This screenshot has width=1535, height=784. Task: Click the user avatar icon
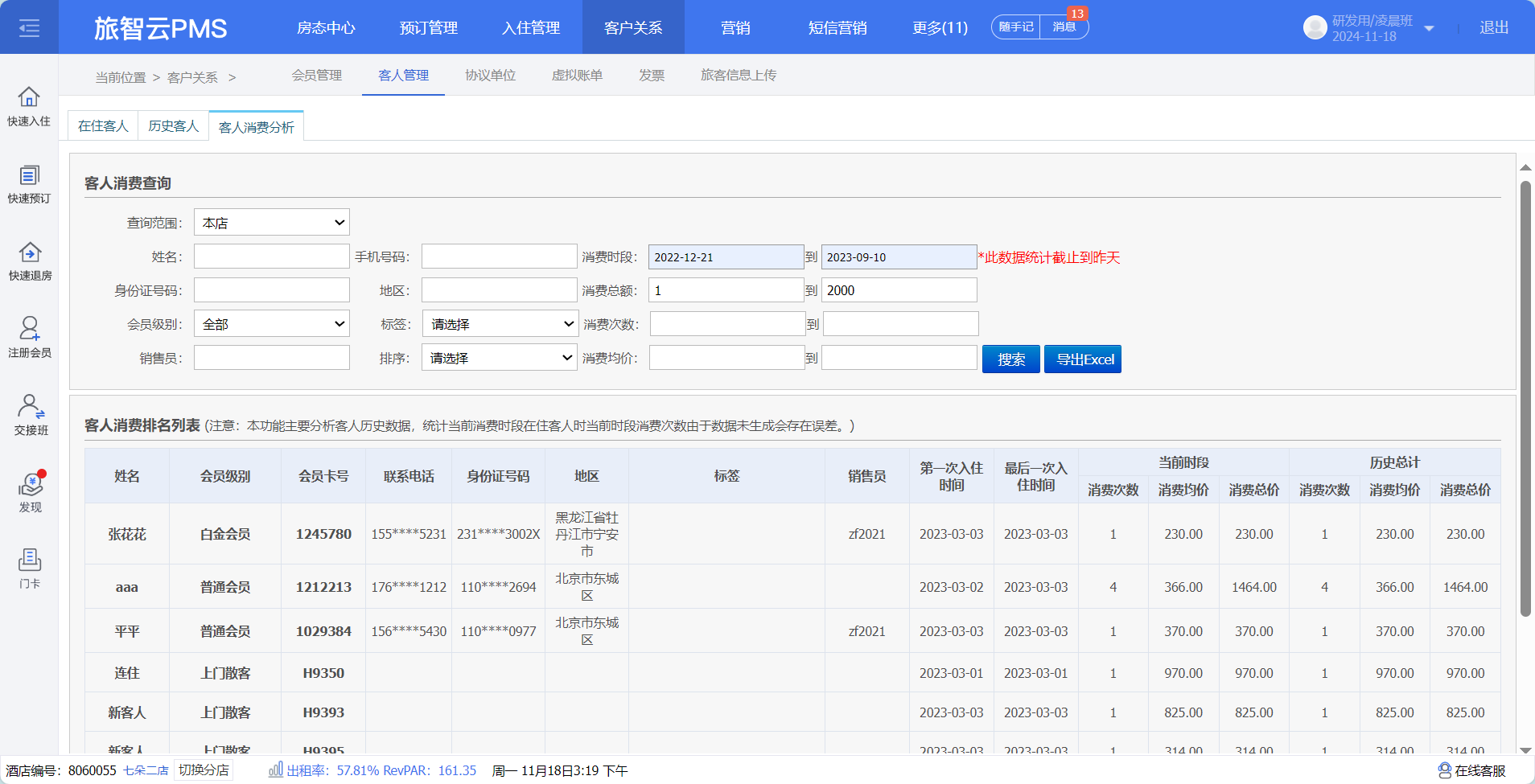[1315, 28]
